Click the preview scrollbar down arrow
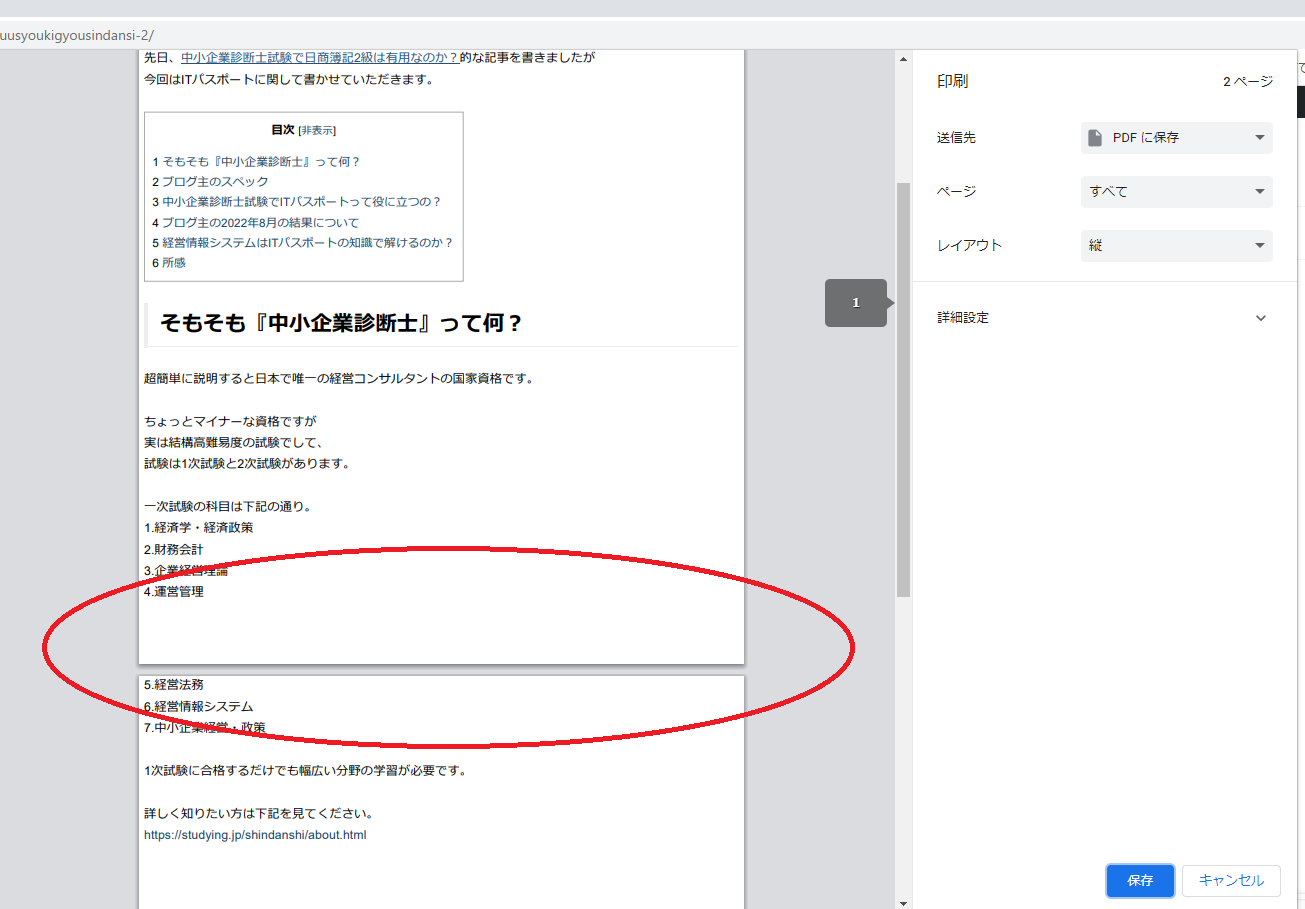This screenshot has height=909, width=1305. click(904, 902)
